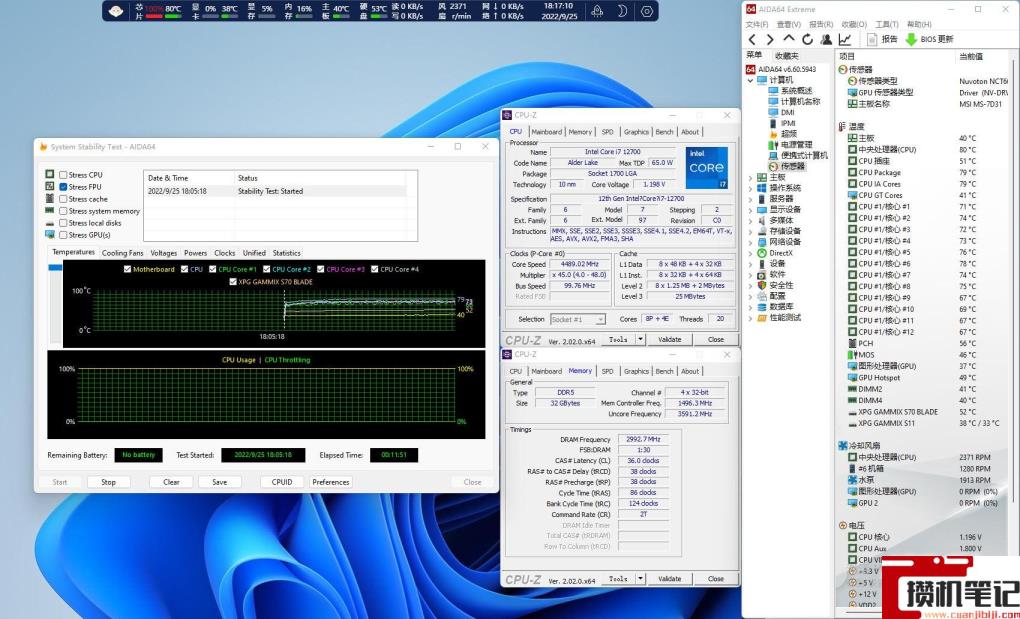
Task: Click the 报告 report button in AIDA64
Action: (x=882, y=40)
